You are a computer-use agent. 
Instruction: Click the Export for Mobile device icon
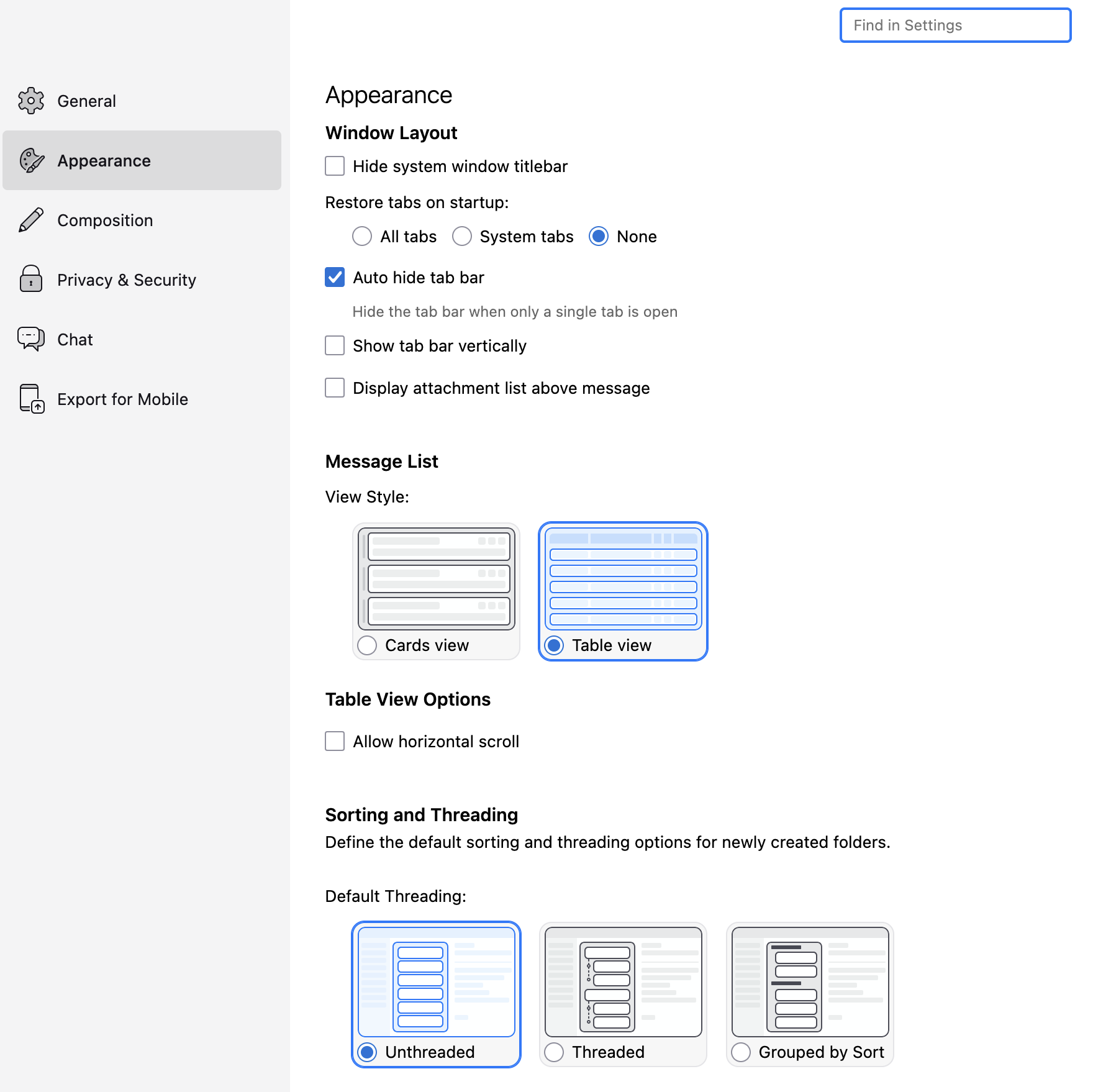tap(32, 399)
